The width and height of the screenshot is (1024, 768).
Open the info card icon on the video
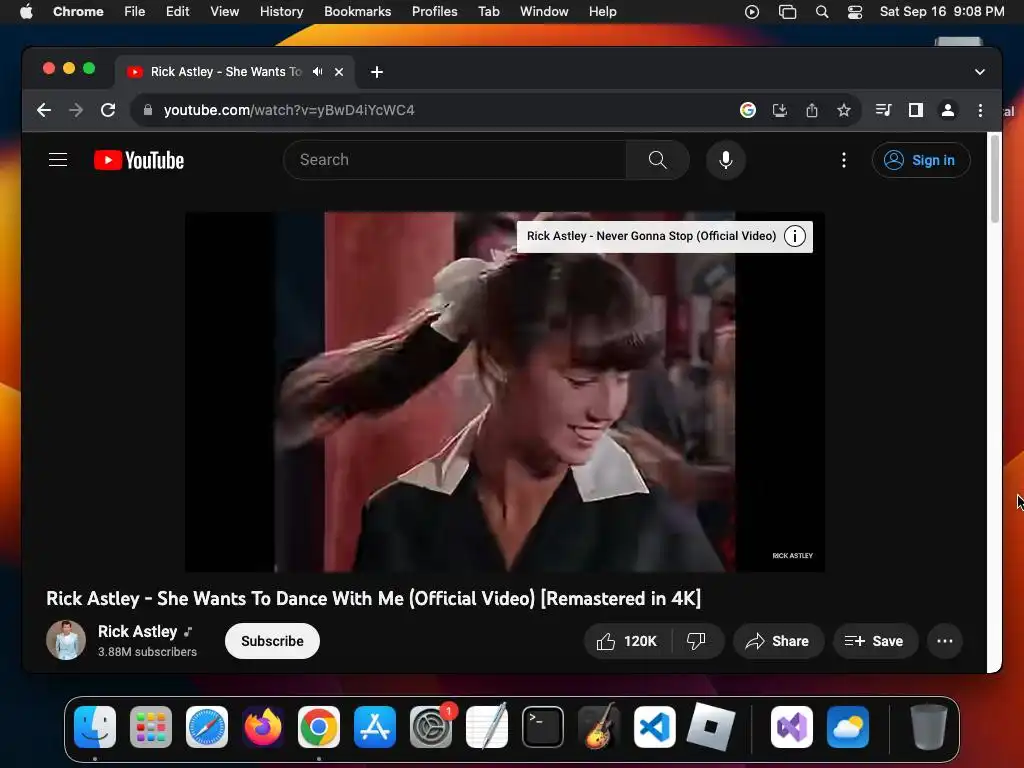pos(795,236)
